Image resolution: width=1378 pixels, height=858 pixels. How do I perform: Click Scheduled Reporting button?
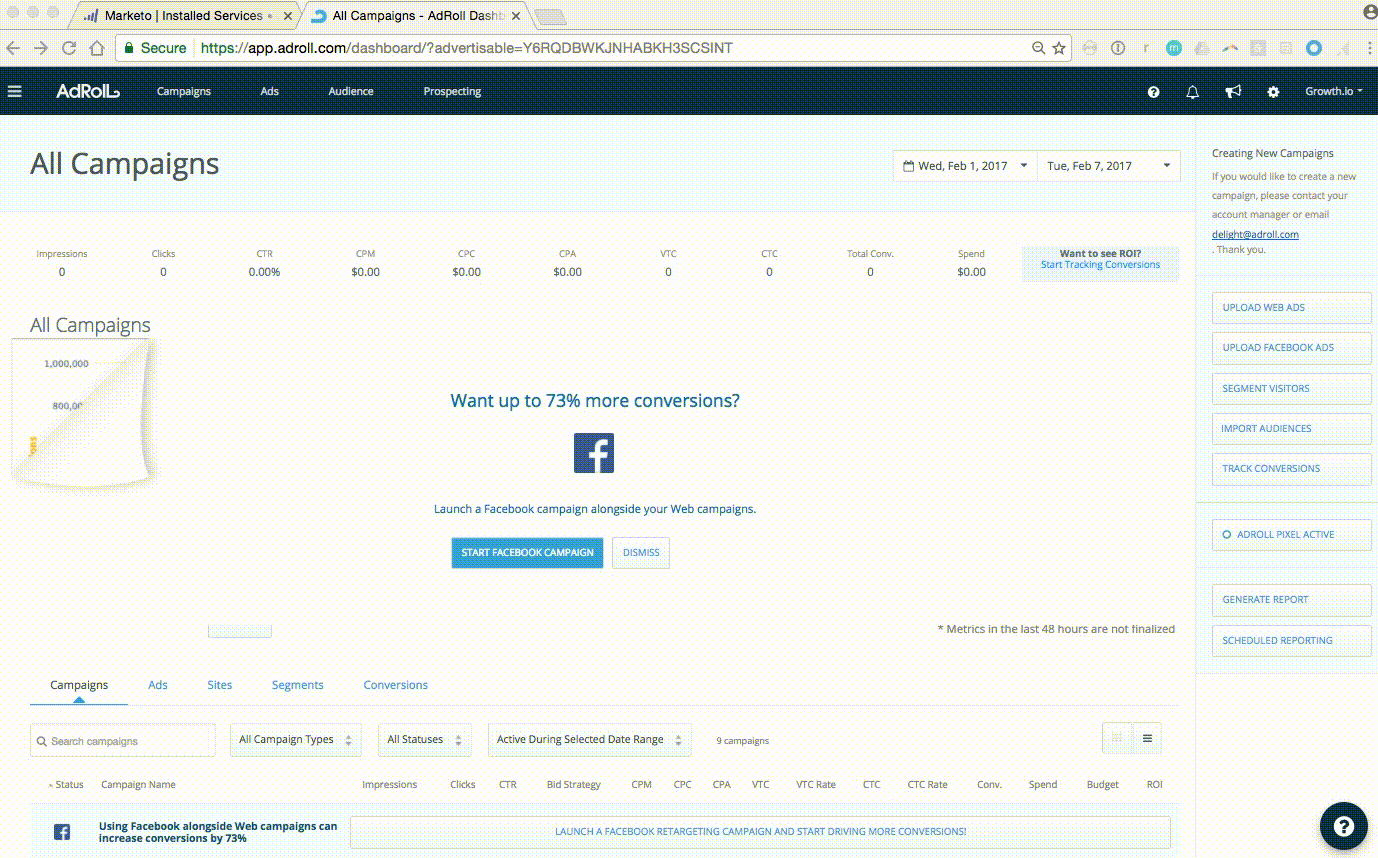coord(1292,641)
